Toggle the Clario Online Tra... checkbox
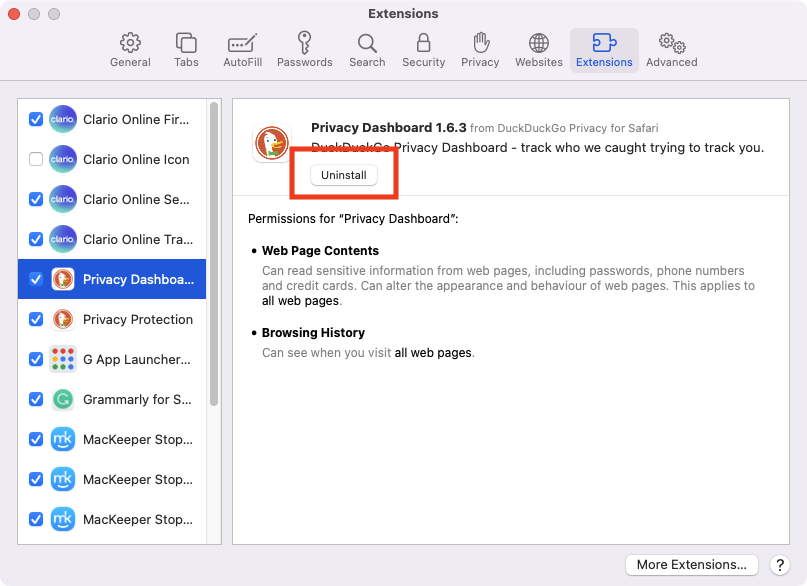This screenshot has height=586, width=807. [x=36, y=239]
